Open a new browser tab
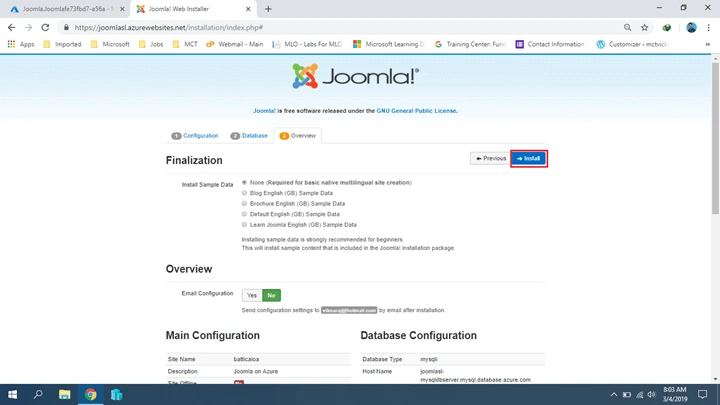The height and width of the screenshot is (405, 720). pyautogui.click(x=268, y=9)
